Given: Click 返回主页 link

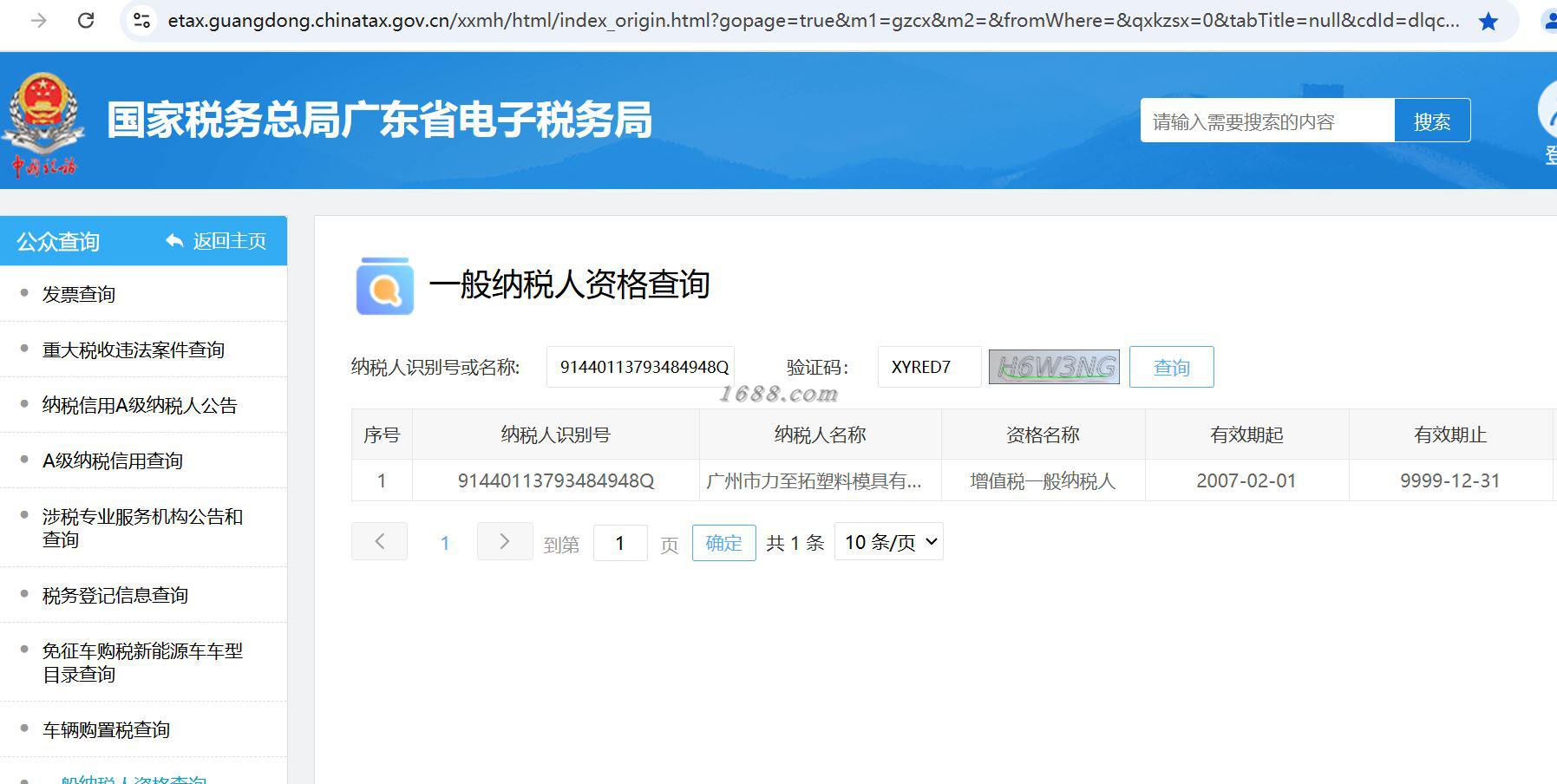Looking at the screenshot, I should point(229,241).
